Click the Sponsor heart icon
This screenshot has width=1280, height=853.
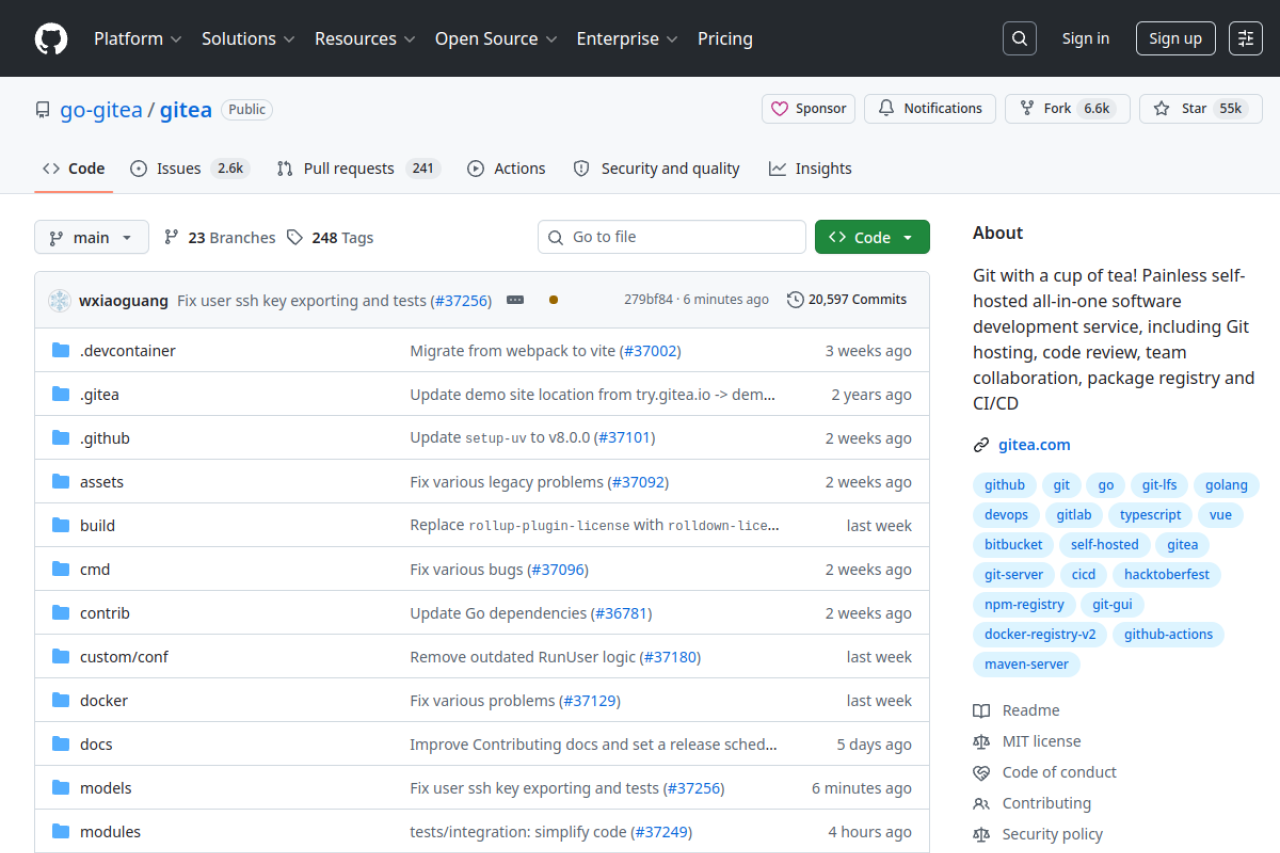781,108
